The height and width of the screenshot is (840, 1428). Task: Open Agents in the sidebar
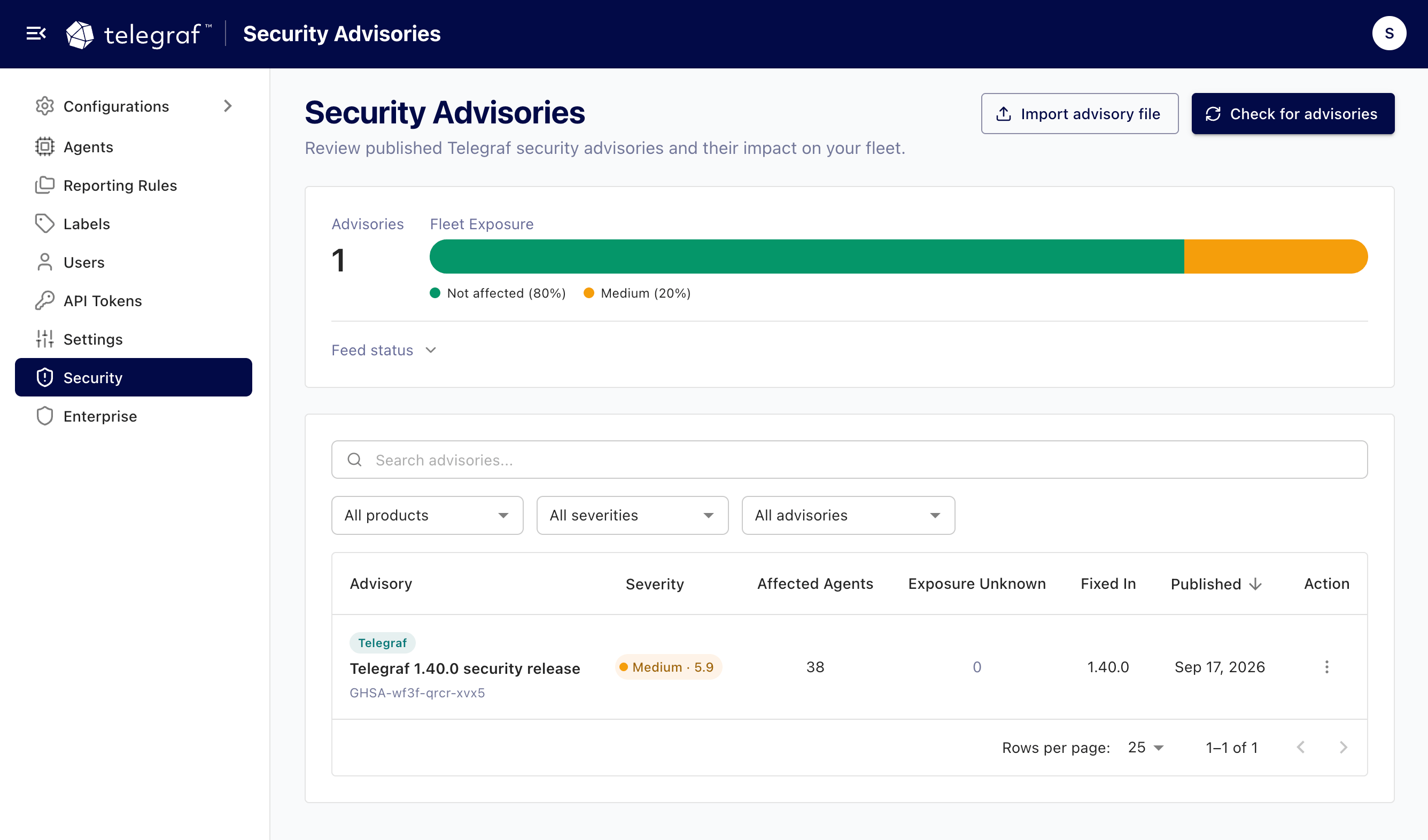click(133, 147)
